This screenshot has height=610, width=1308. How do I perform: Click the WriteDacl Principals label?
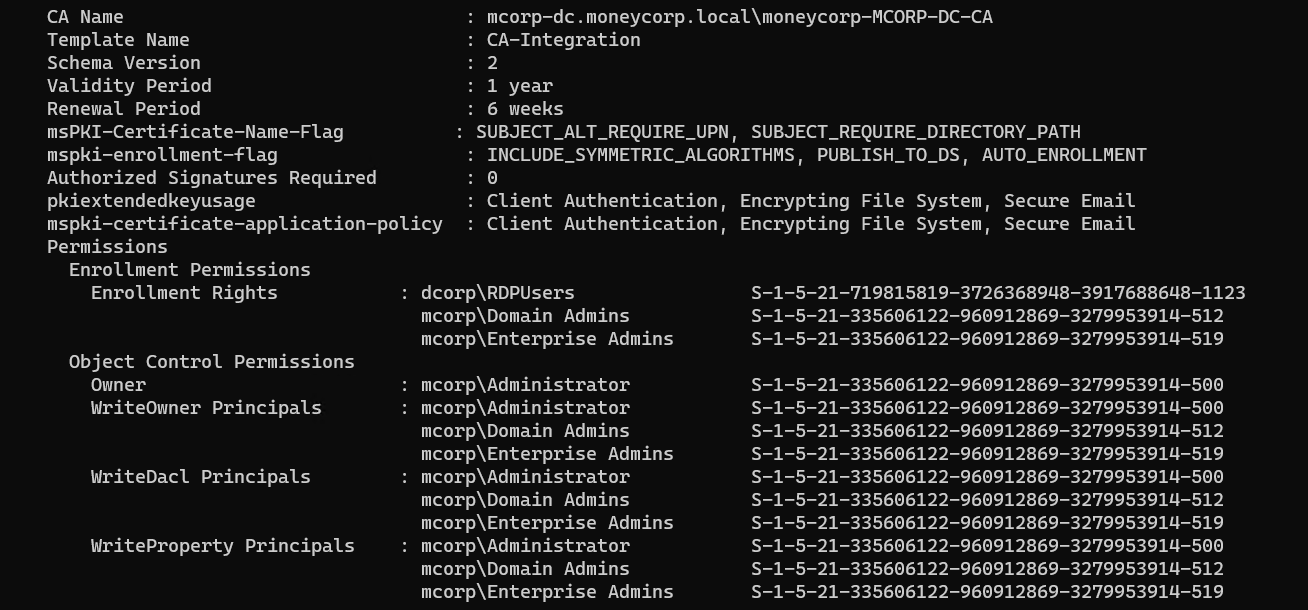click(201, 477)
